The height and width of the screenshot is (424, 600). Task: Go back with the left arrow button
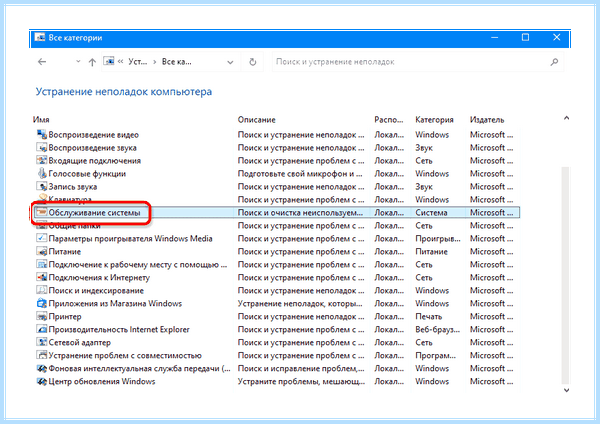[x=42, y=62]
